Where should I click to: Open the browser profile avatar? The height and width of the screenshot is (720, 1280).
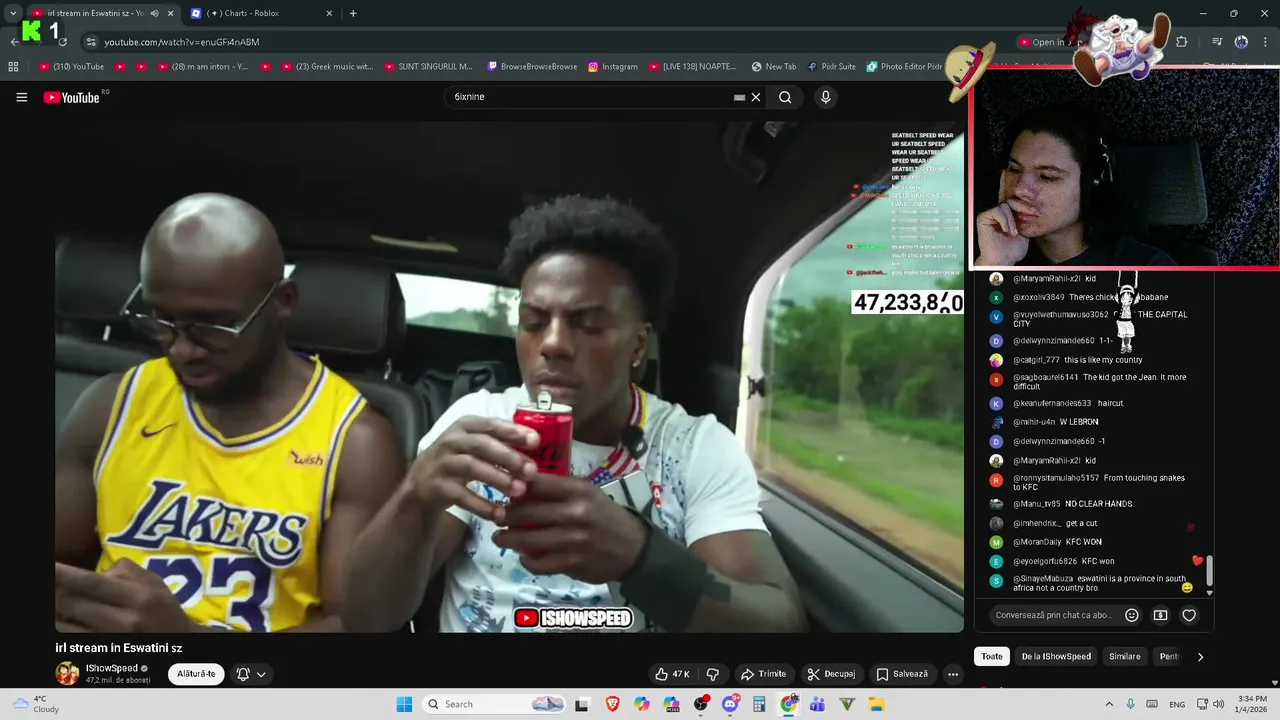pos(1241,42)
